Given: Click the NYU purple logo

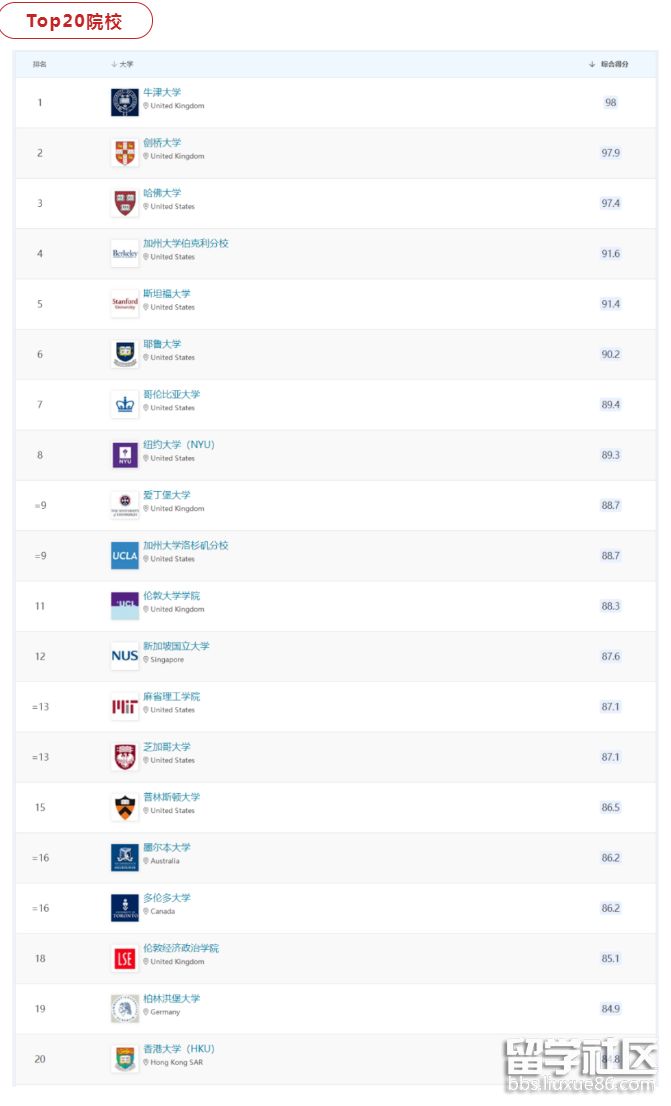Looking at the screenshot, I should [125, 455].
